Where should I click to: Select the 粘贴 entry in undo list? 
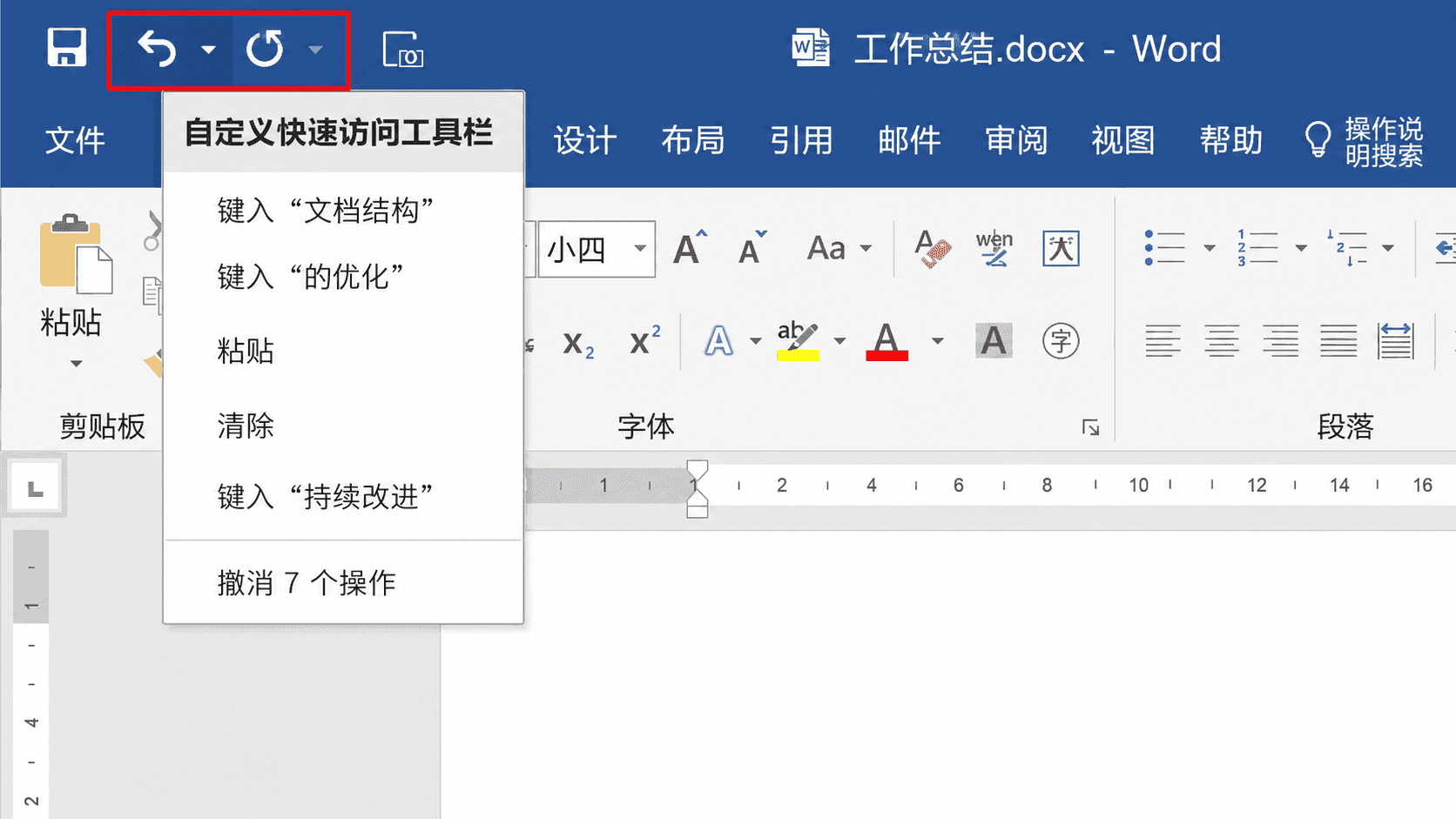(x=343, y=351)
